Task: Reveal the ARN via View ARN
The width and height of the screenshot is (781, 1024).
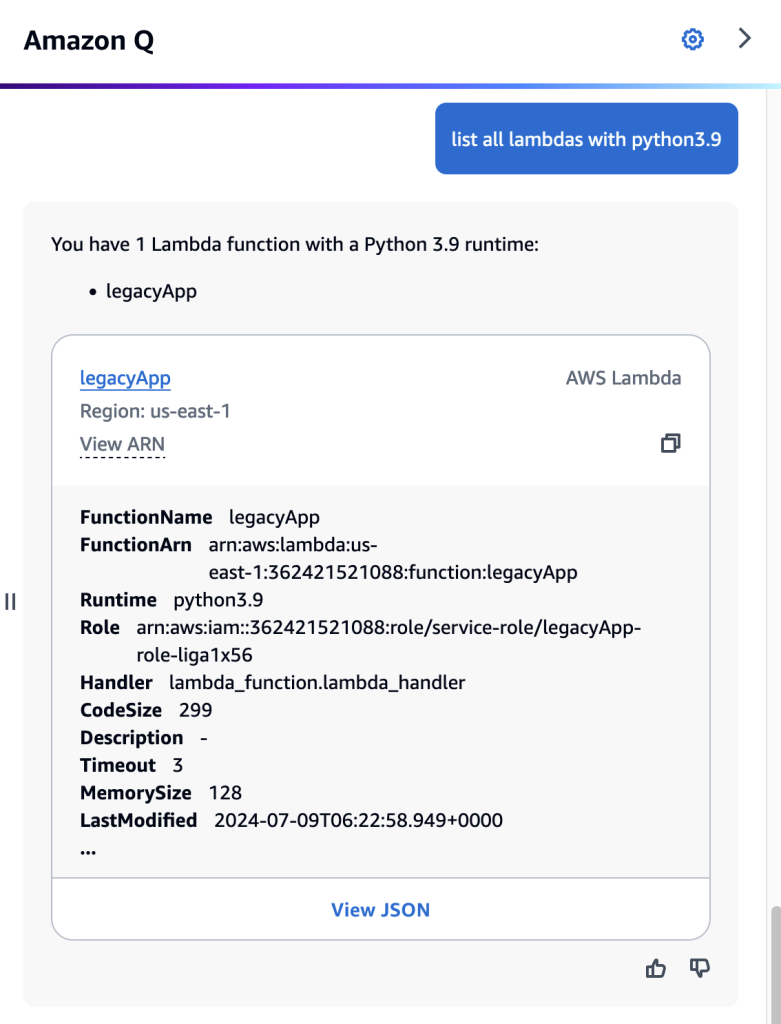Action: pos(121,444)
